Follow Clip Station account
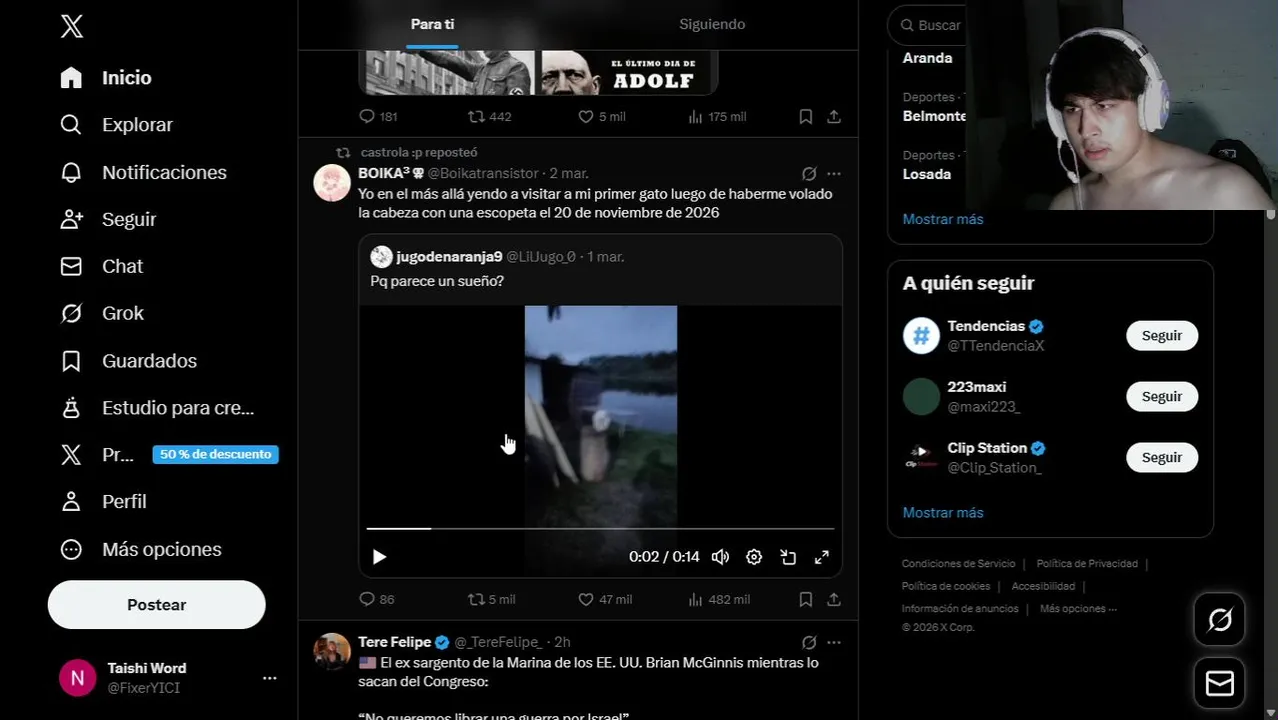The height and width of the screenshot is (720, 1278). coord(1162,458)
